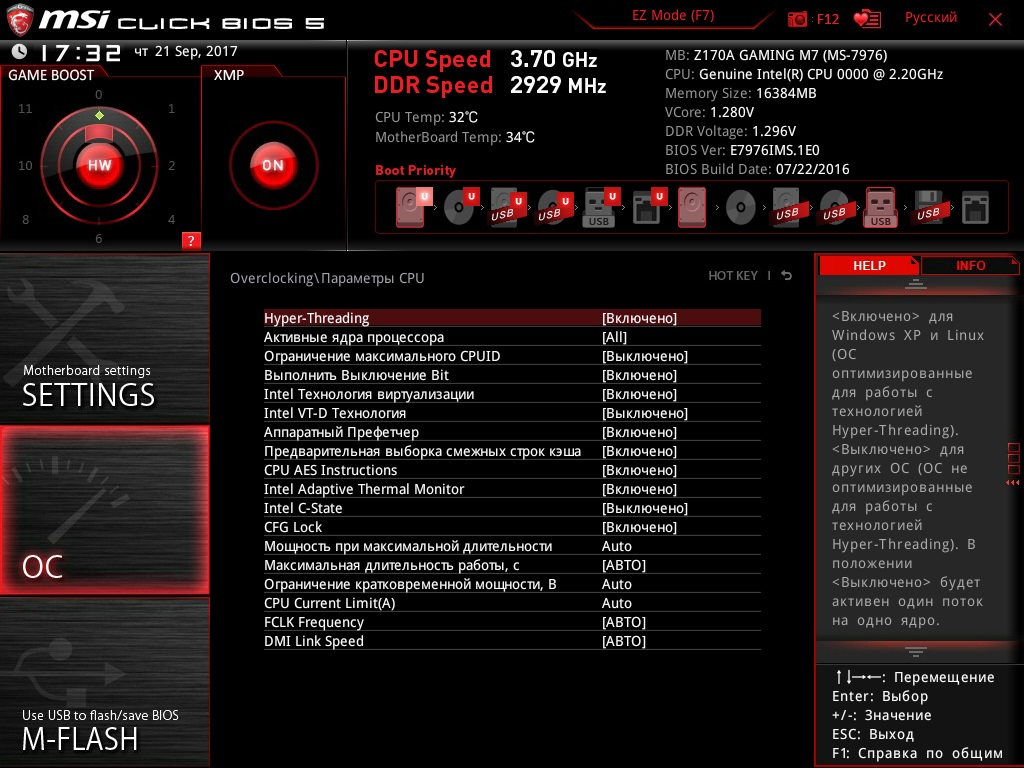Edit Ограничение кратковременной мощности value
This screenshot has height=768, width=1024.
coord(512,584)
